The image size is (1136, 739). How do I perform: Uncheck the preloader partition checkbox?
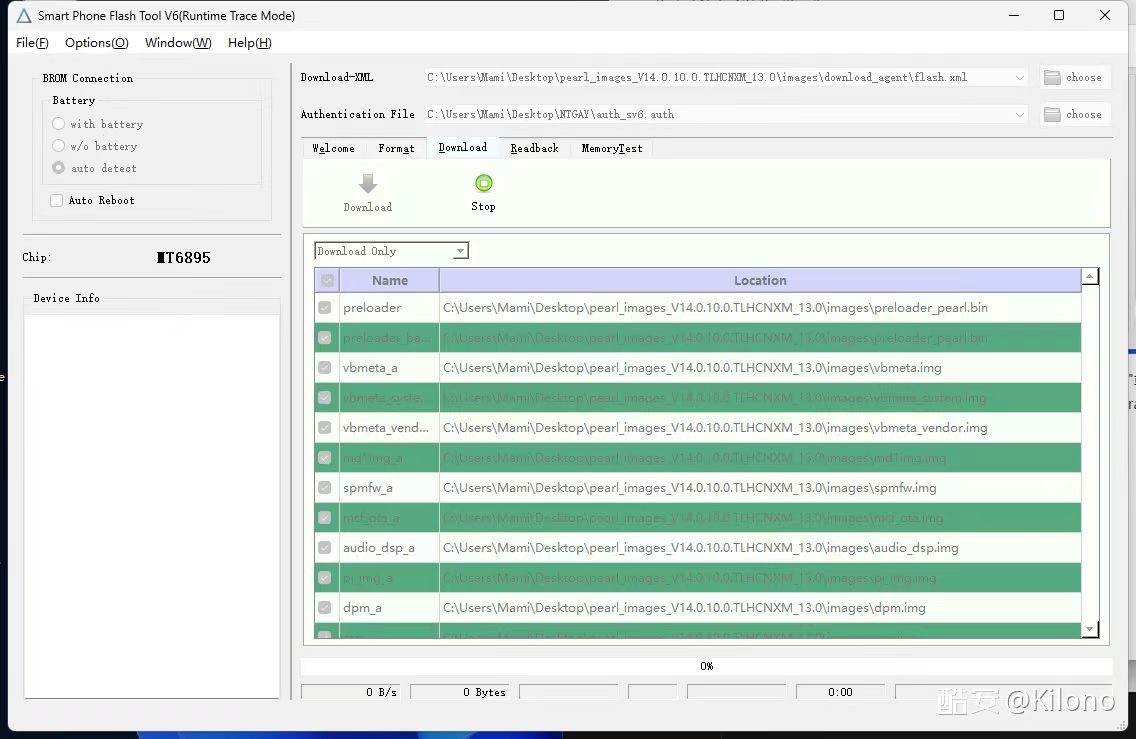pos(325,308)
